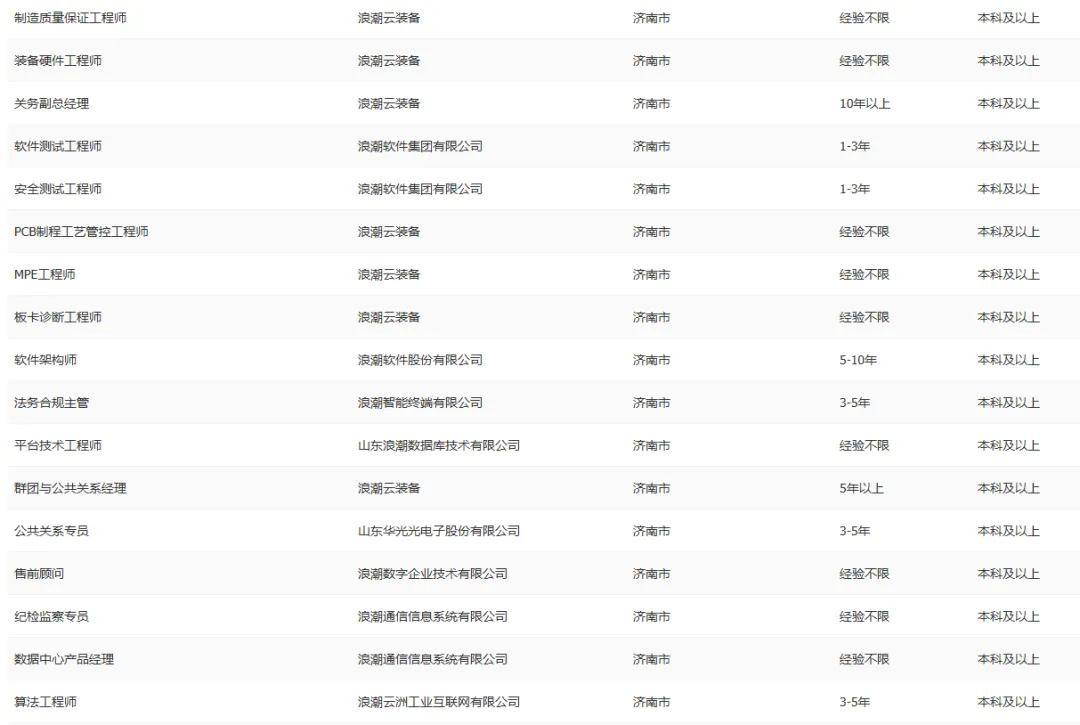Open the 安全测试工程师 position
Viewport: 1080px width, 725px height.
(x=58, y=189)
